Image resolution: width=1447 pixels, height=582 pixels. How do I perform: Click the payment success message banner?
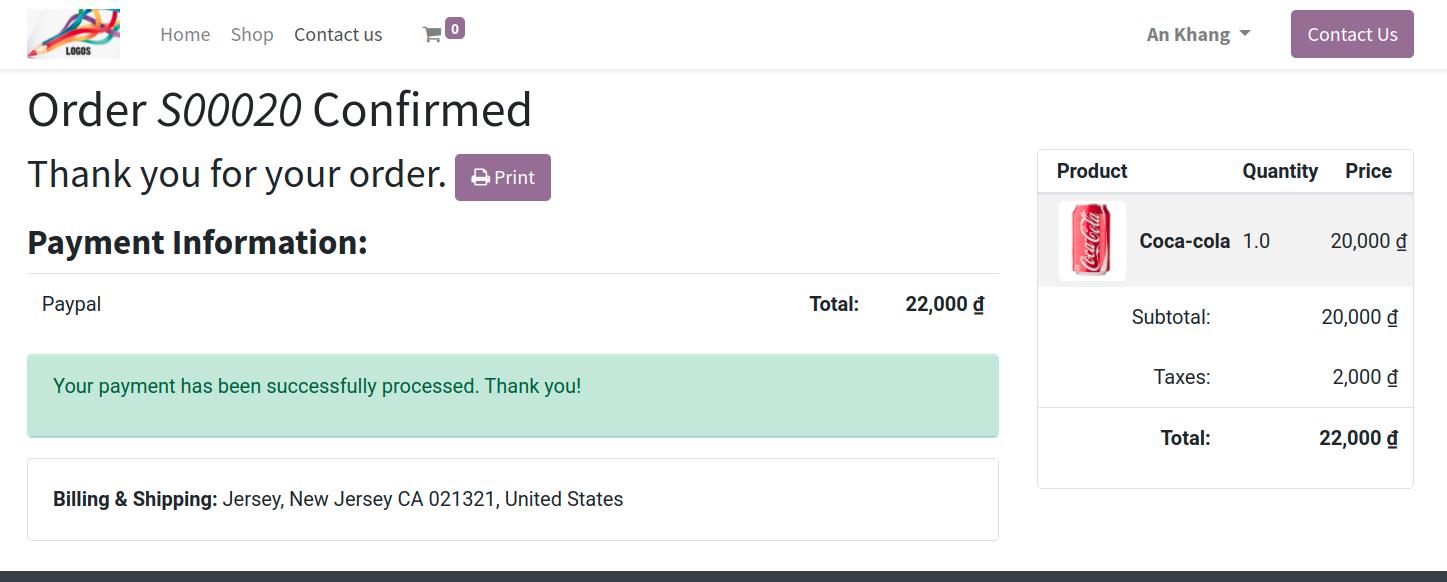click(x=512, y=395)
